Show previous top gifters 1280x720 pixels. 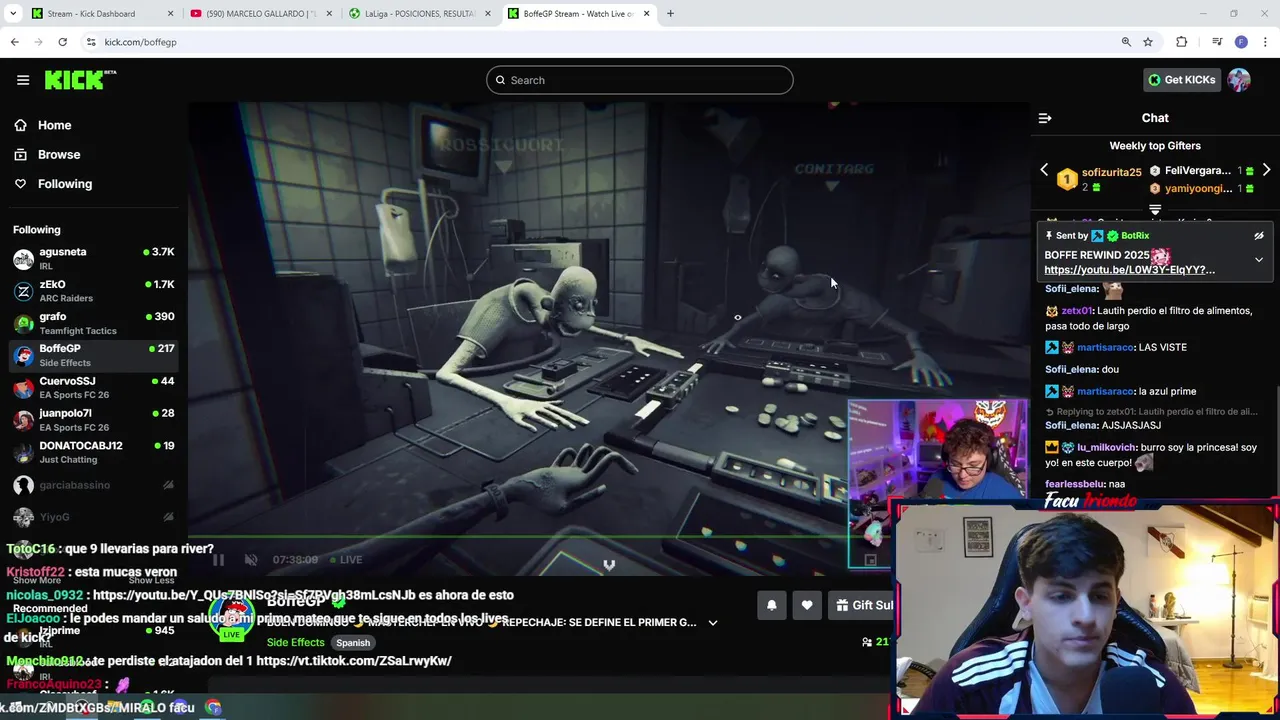pos(1044,170)
